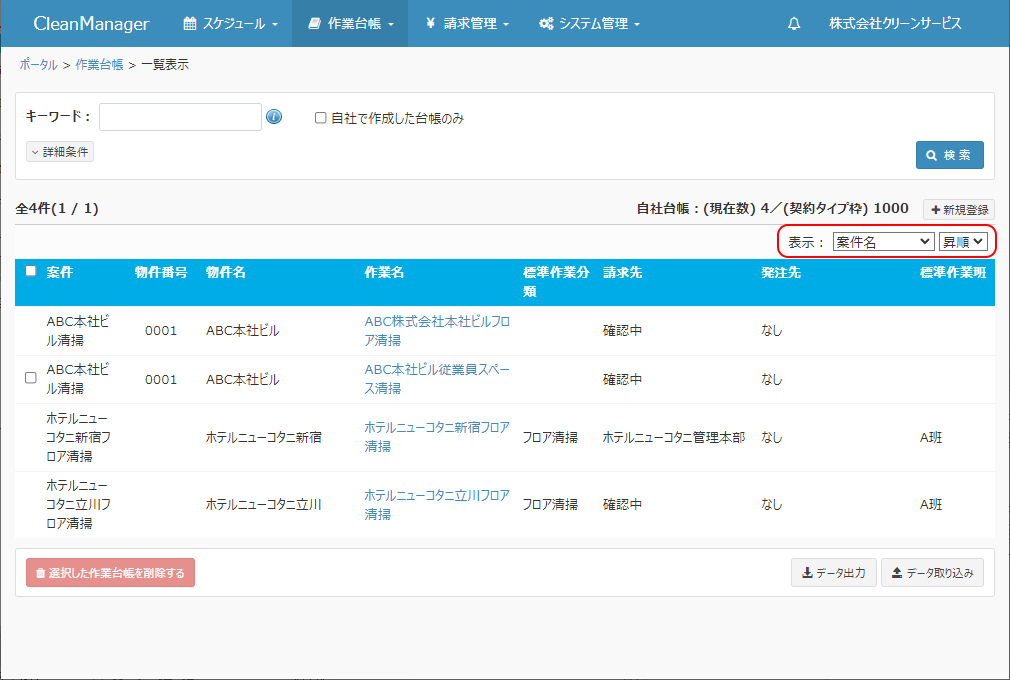Screen dimensions: 1010x680
Task: Click the trash delete selected ledgers button
Action: (x=110, y=573)
